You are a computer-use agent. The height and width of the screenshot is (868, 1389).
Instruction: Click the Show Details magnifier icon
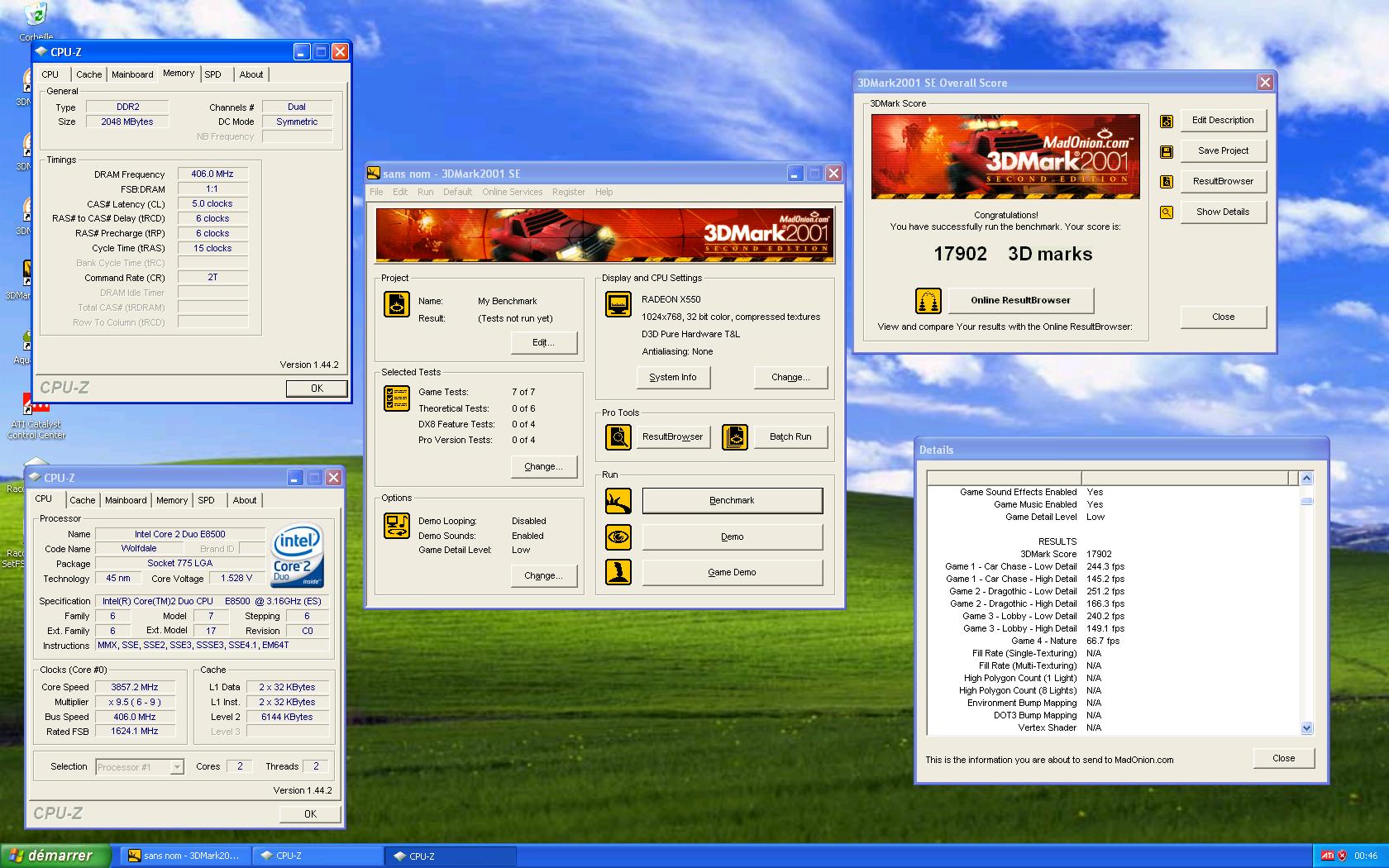1167,212
